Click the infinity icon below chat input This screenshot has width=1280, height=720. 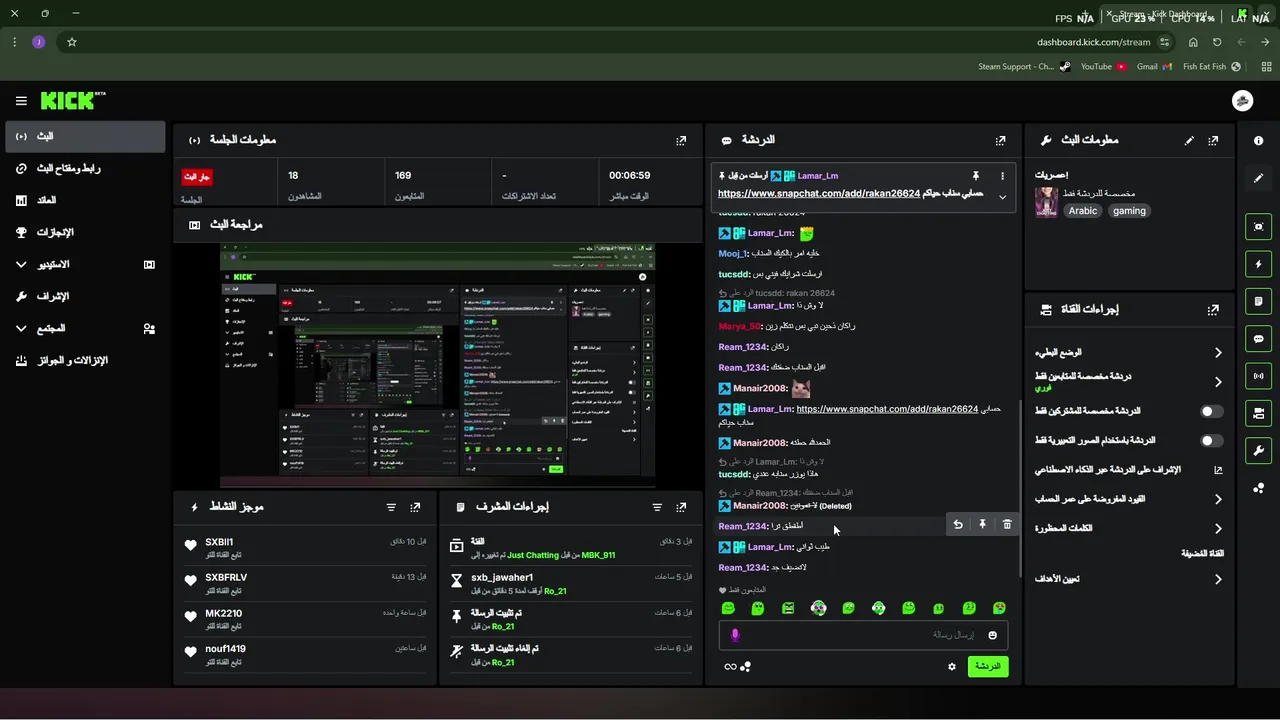730,667
